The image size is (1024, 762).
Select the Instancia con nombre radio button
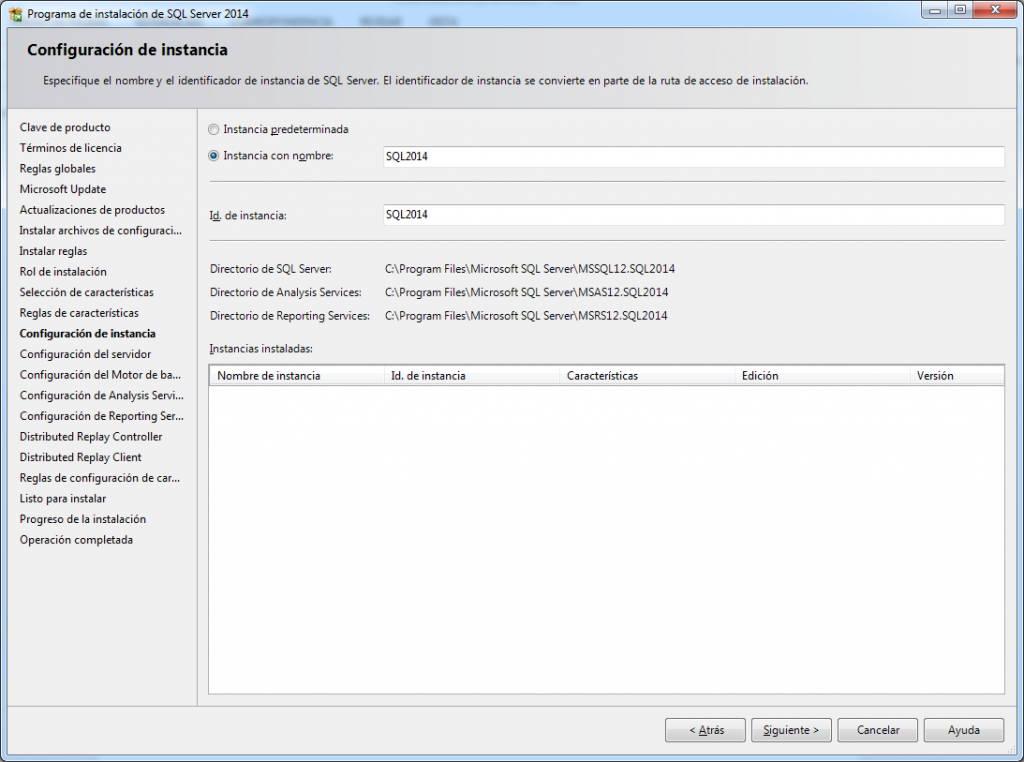click(214, 155)
